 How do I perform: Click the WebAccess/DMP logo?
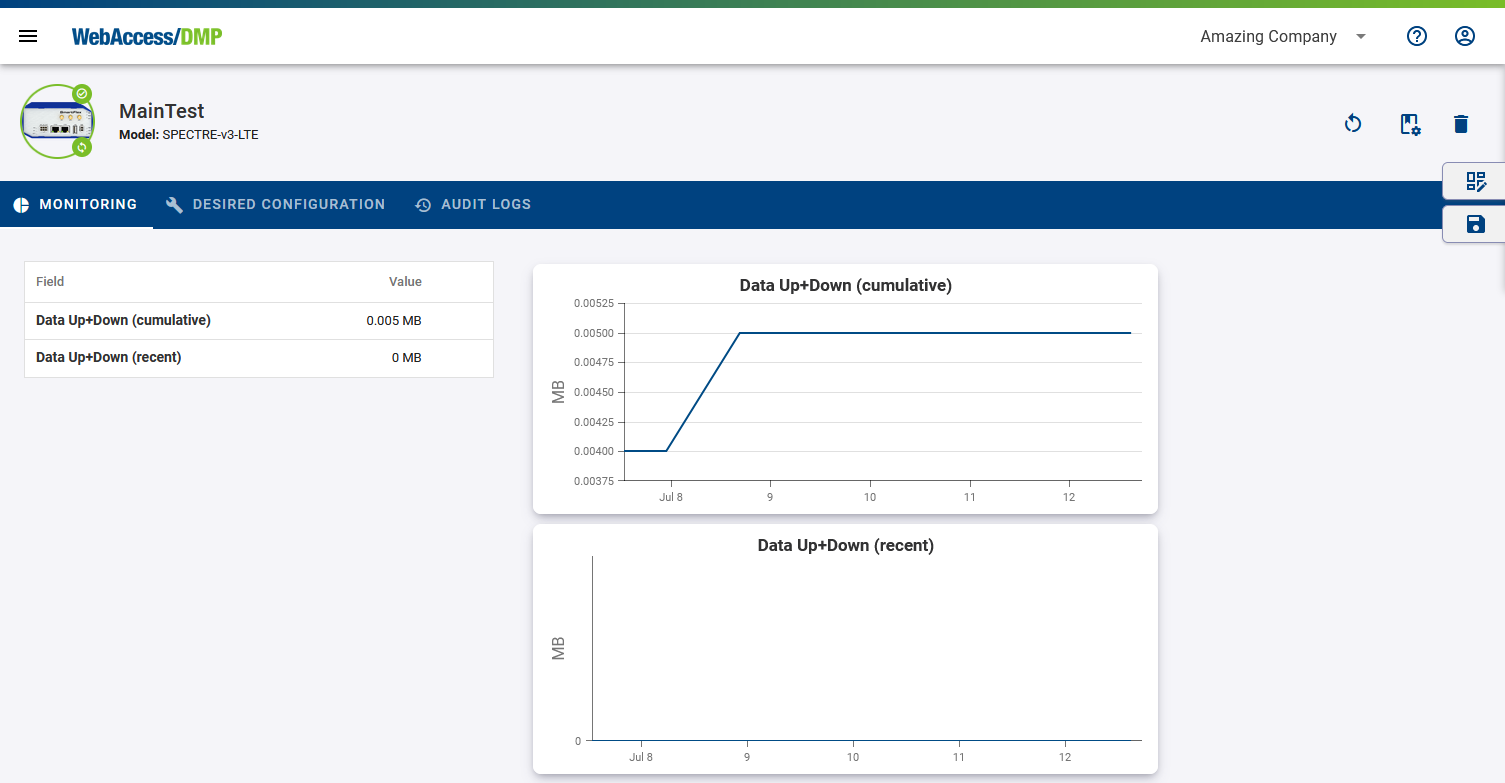(147, 37)
